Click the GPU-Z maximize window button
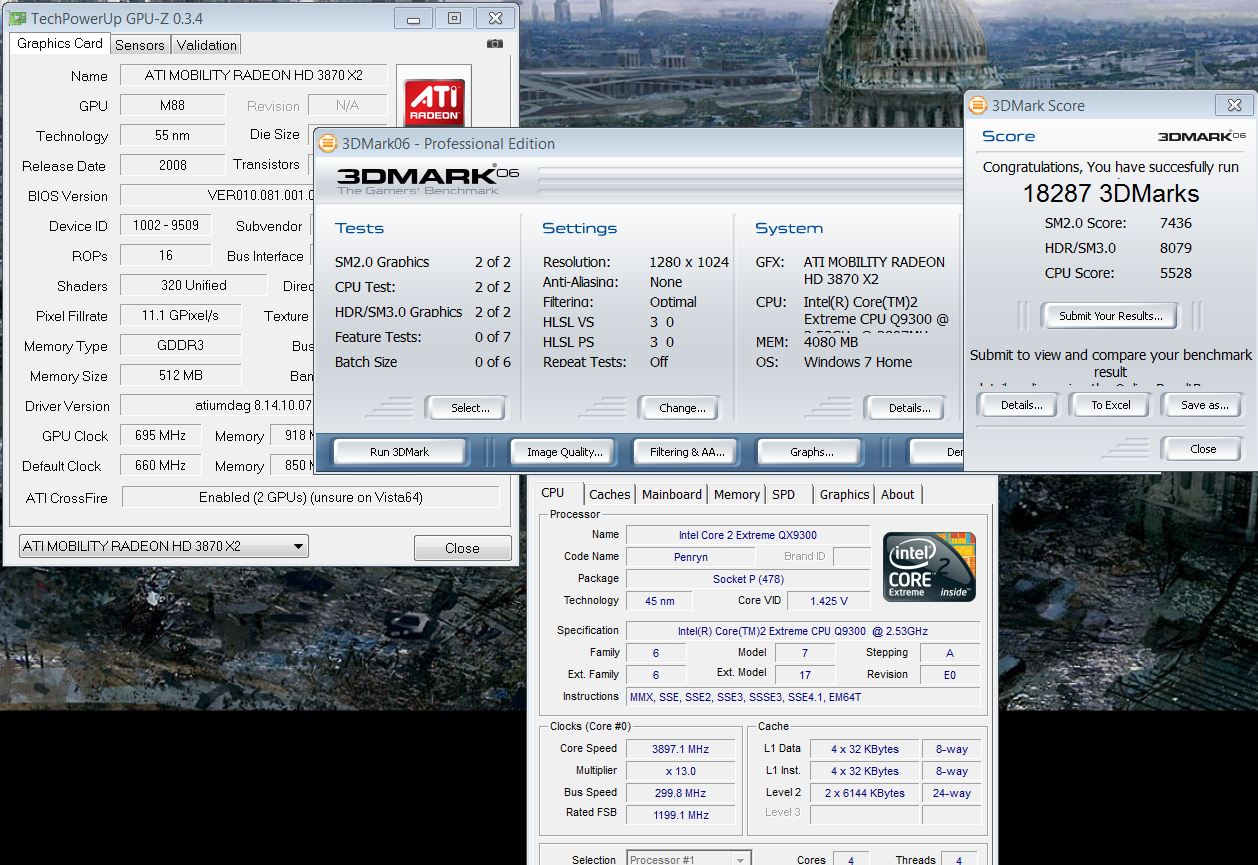Screen dimensions: 1258x865 (454, 18)
